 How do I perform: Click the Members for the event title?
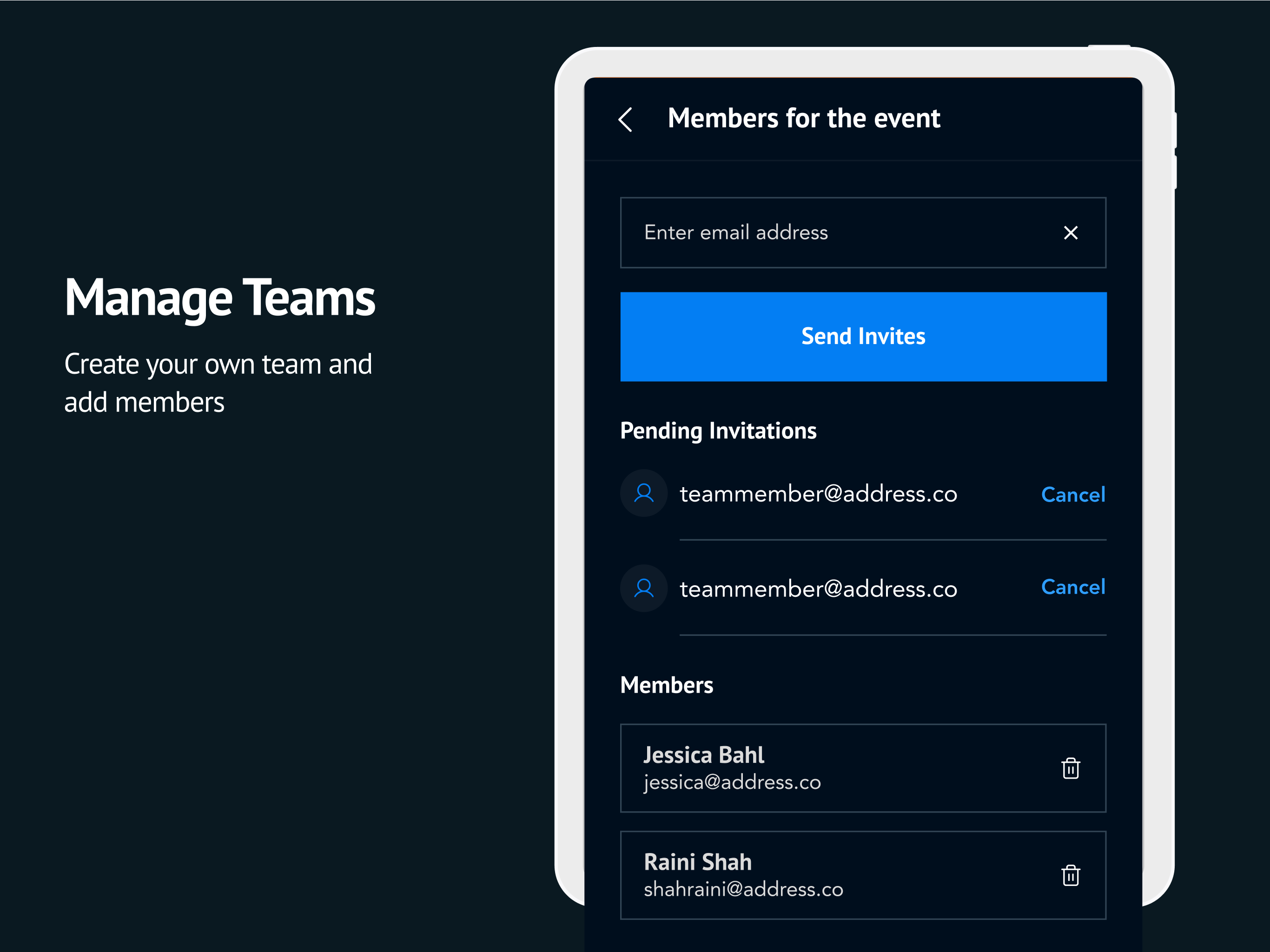(x=804, y=118)
